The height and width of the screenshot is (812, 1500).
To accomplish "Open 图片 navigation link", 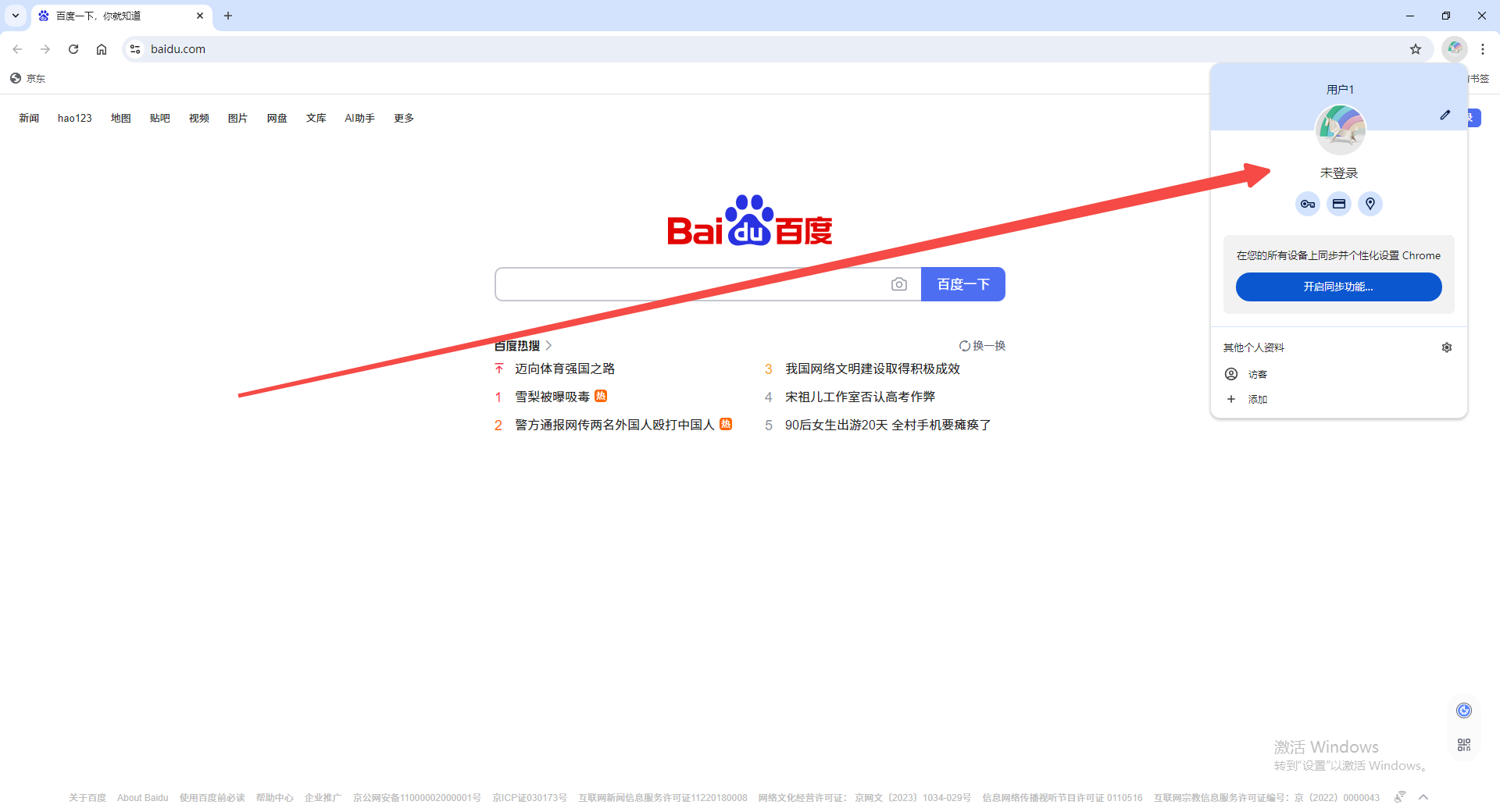I will point(238,118).
